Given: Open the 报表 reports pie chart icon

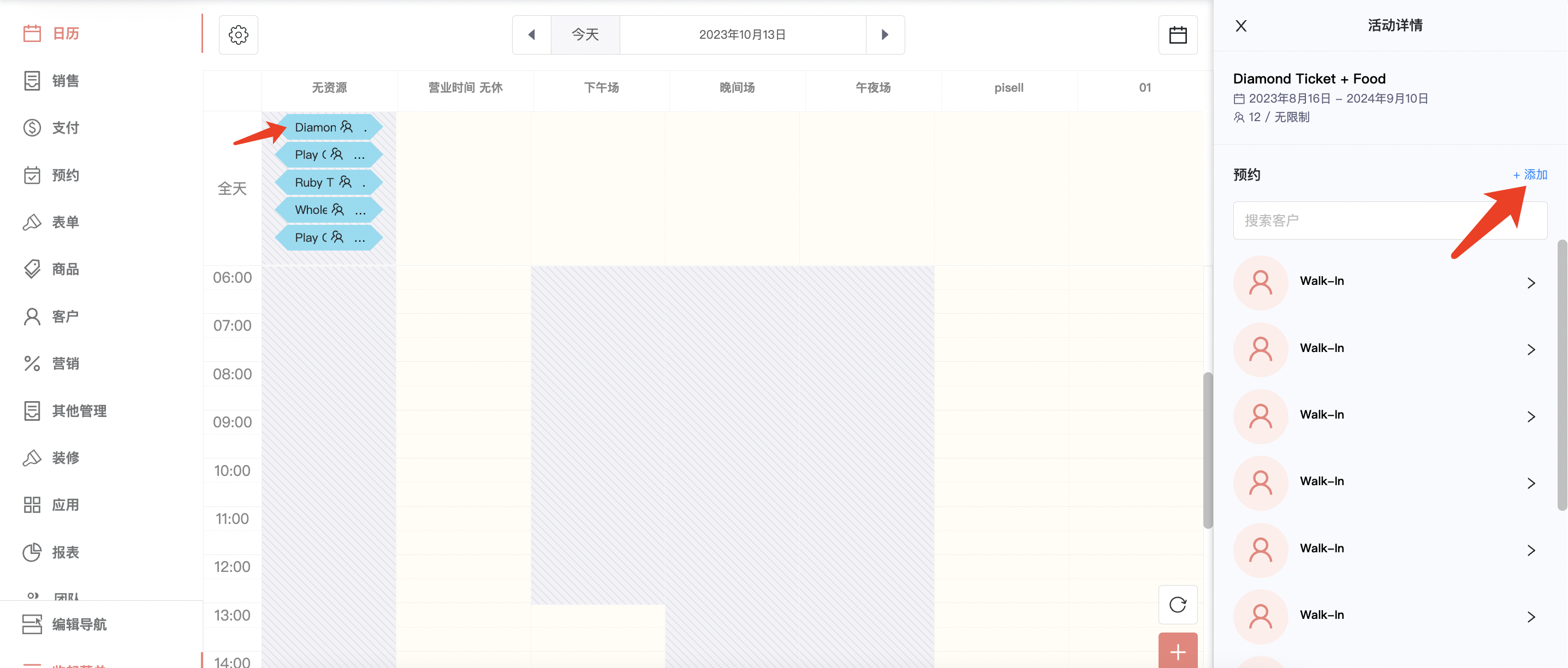Looking at the screenshot, I should (32, 552).
